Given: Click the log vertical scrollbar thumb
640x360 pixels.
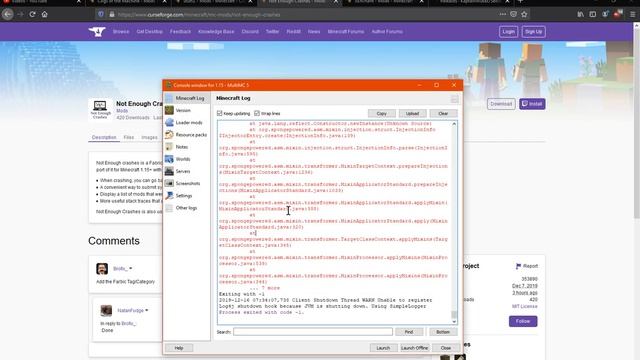Looking at the screenshot, I should click(453, 314).
